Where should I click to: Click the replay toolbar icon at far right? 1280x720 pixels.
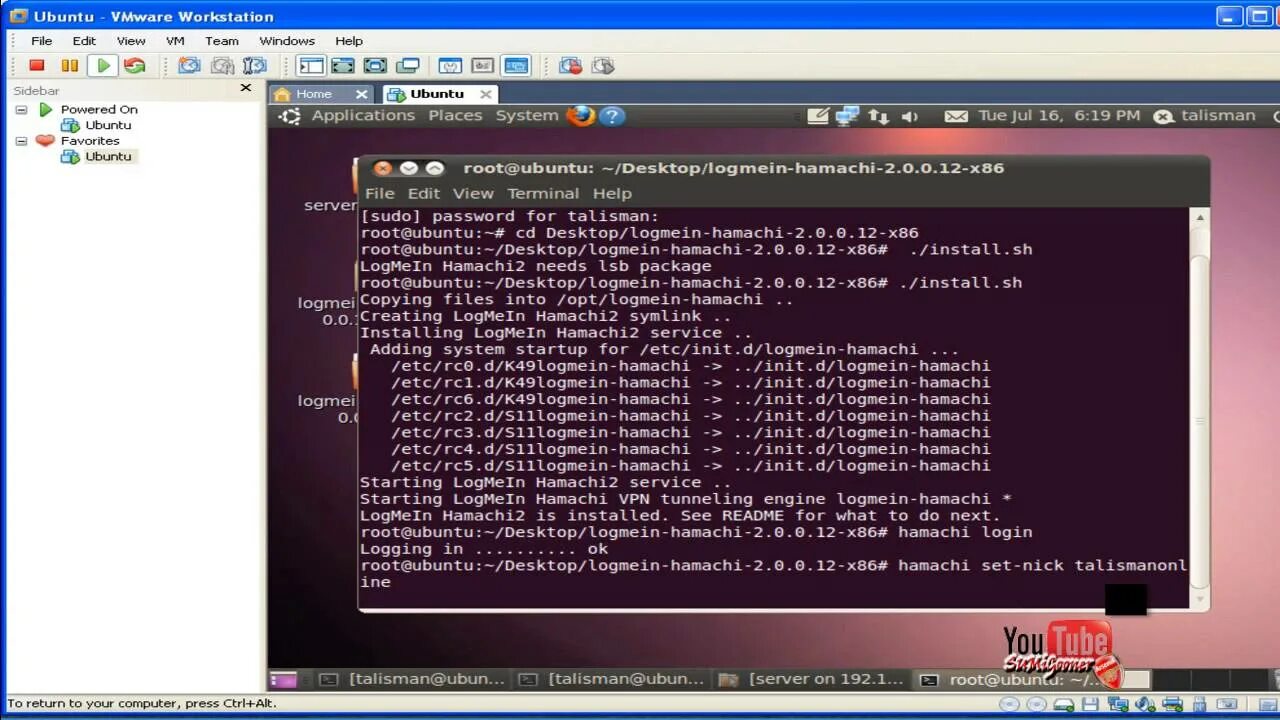(603, 66)
